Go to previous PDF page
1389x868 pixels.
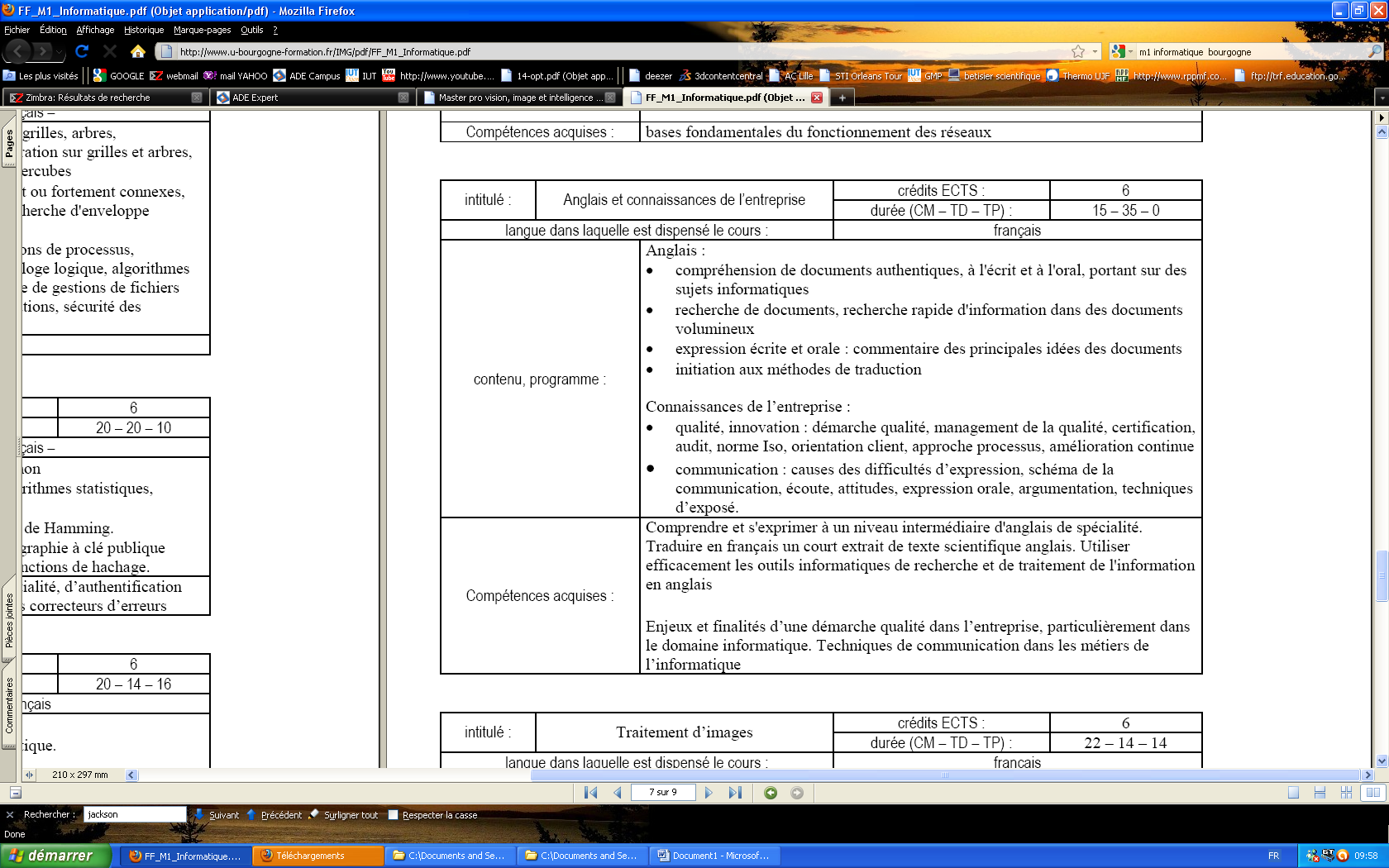617,792
